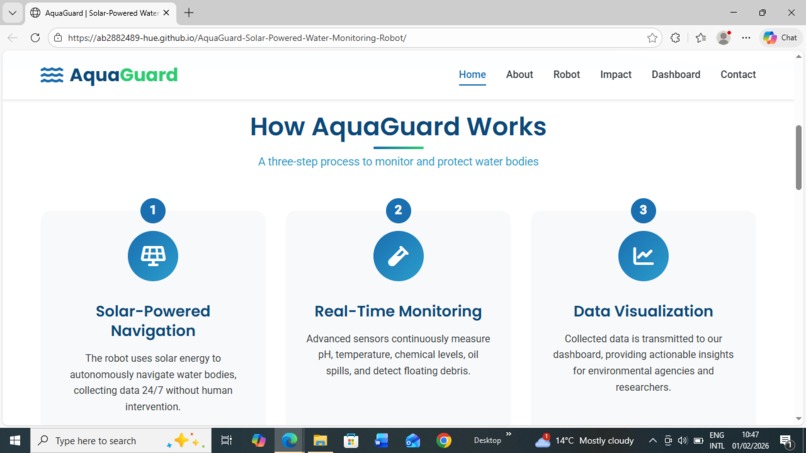Open the favorites list icon
The height and width of the screenshot is (453, 806).
click(701, 38)
